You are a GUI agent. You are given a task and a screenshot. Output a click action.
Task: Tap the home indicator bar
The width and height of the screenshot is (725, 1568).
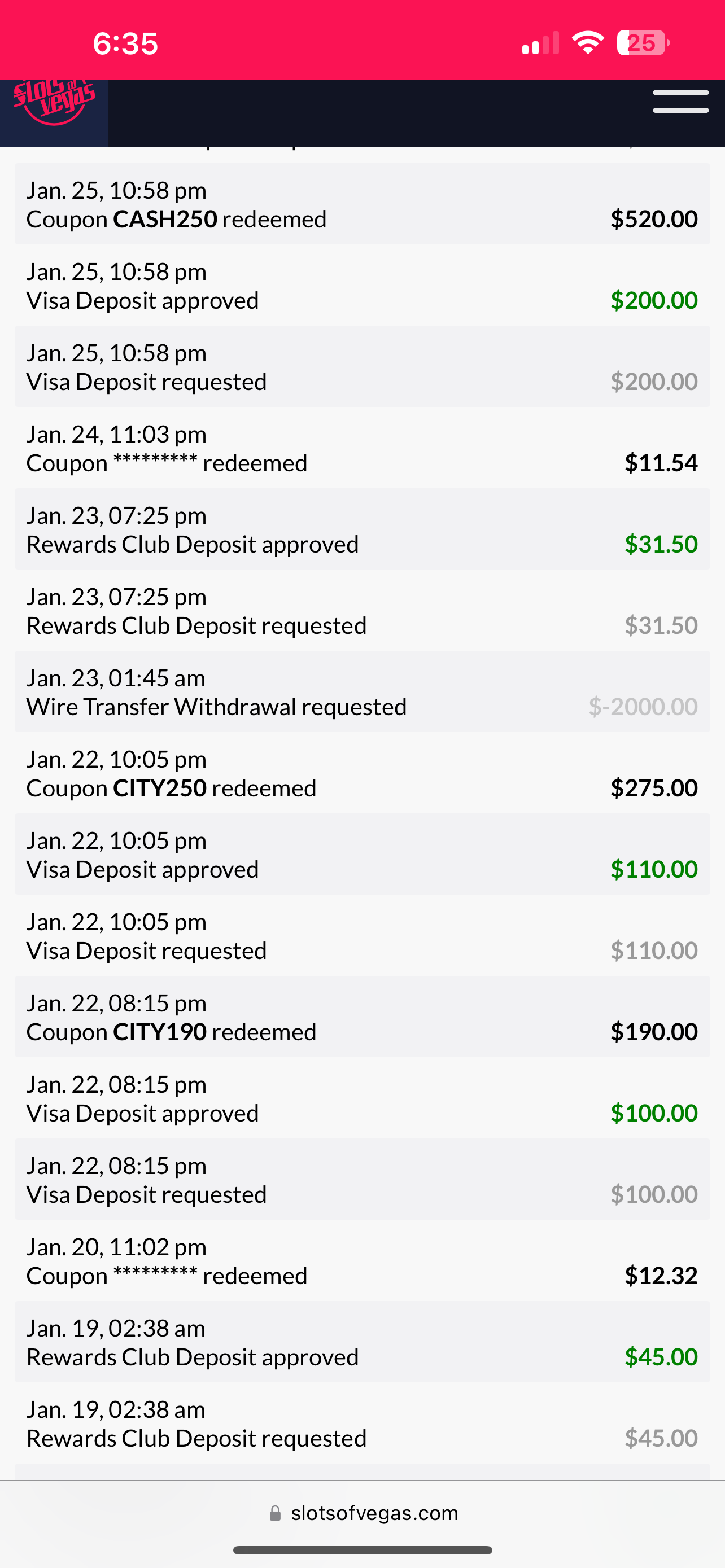pos(362,1550)
